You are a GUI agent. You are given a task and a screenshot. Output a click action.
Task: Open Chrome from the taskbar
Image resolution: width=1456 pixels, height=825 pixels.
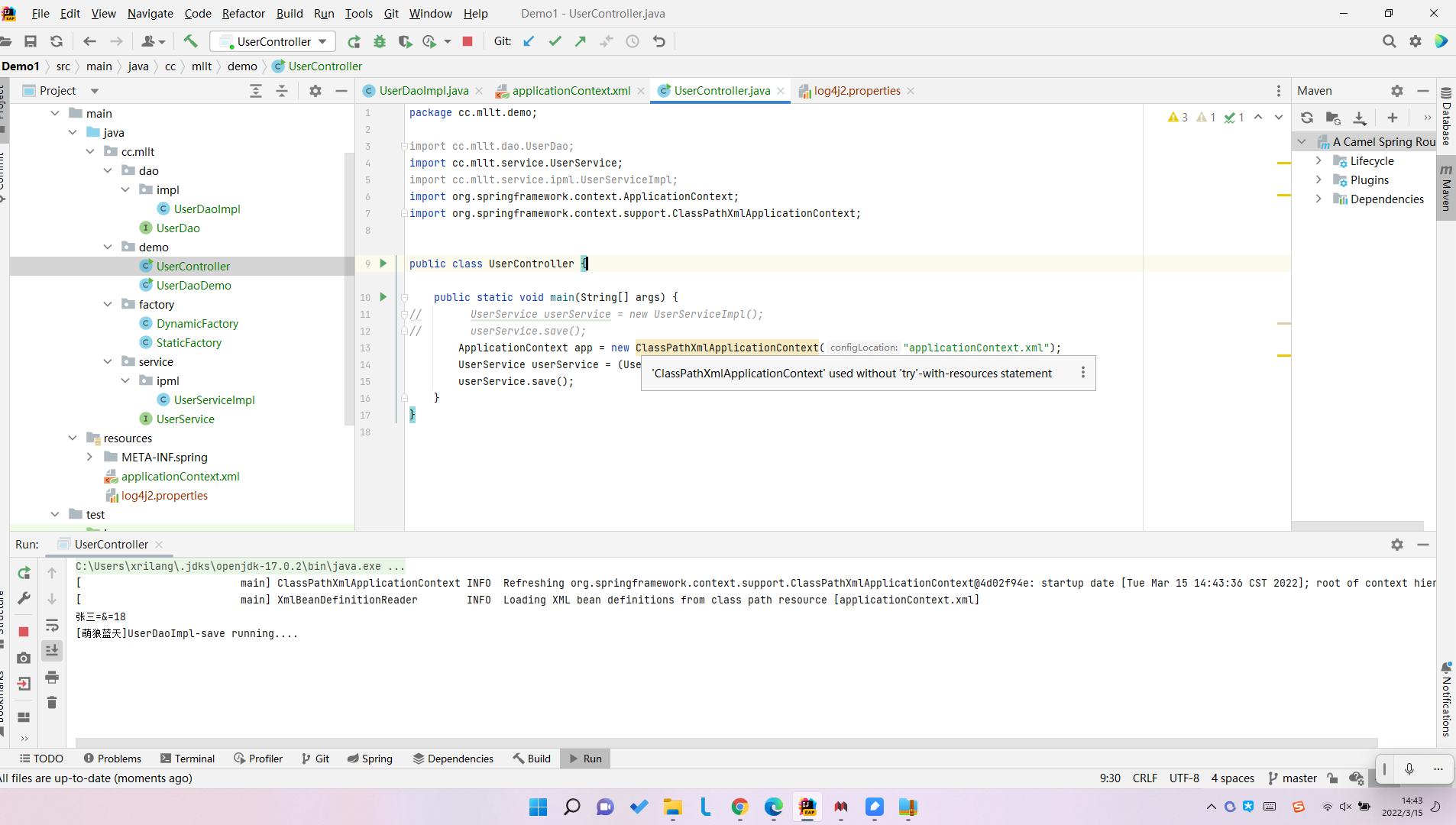click(x=739, y=807)
